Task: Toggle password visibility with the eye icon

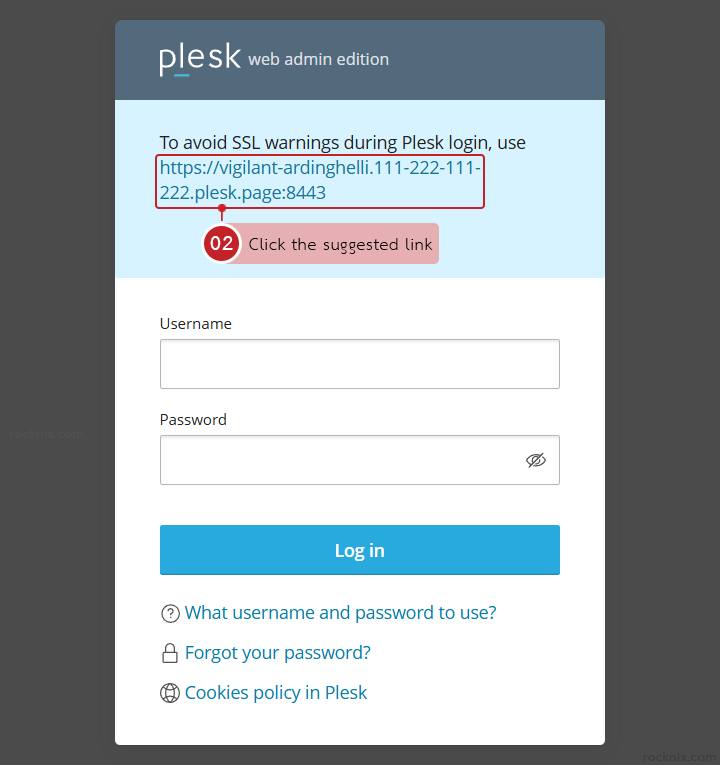Action: point(536,460)
